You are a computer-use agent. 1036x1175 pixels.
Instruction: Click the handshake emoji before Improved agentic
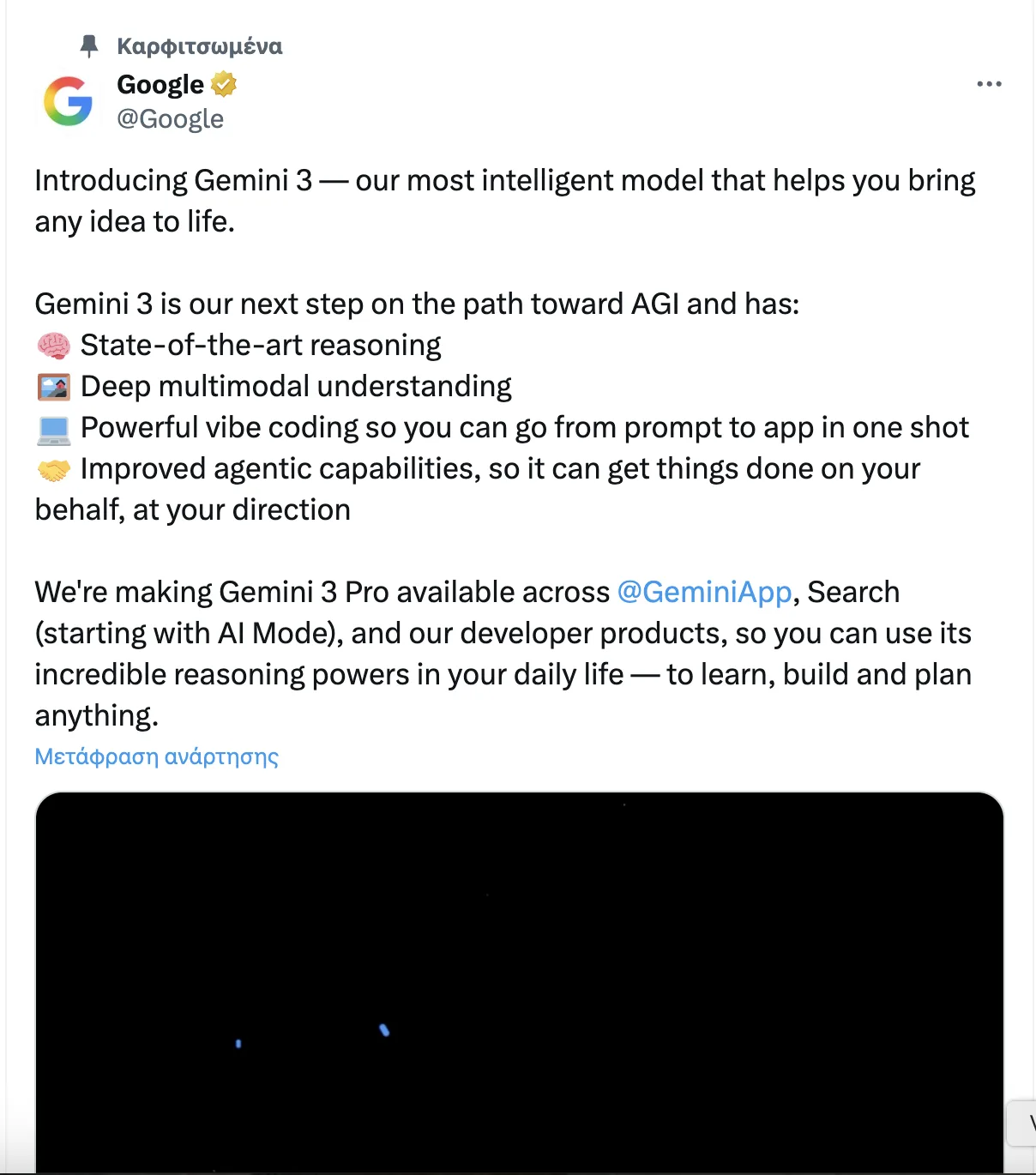pyautogui.click(x=53, y=470)
